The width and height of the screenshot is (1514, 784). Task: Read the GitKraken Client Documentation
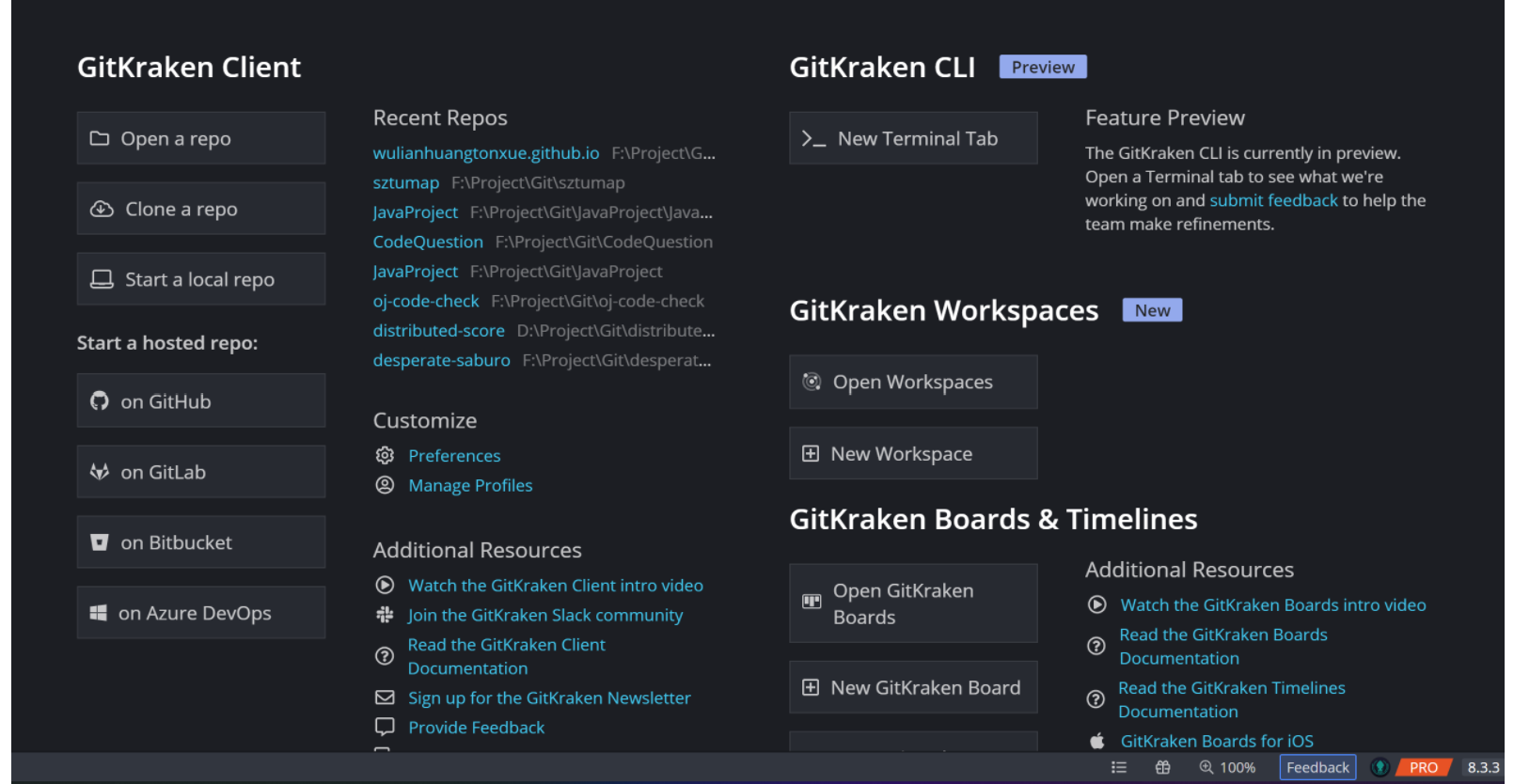tap(506, 656)
